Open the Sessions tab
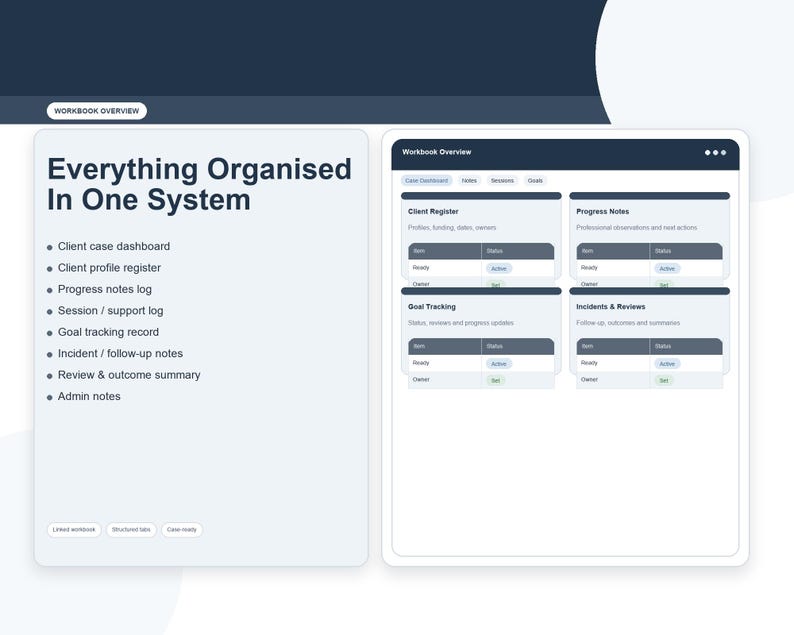Image resolution: width=794 pixels, height=635 pixels. [502, 181]
